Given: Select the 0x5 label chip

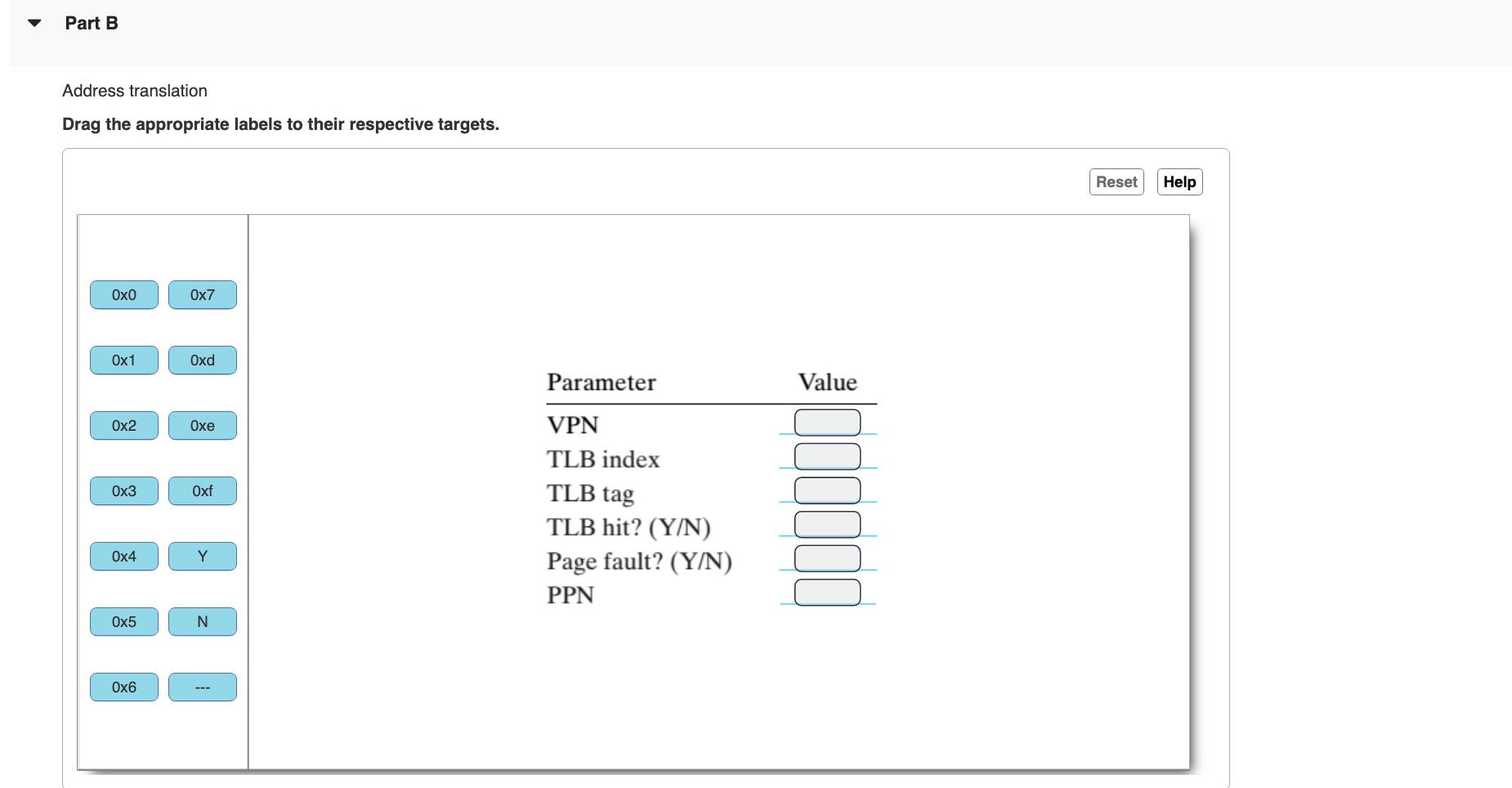Looking at the screenshot, I should [x=123, y=621].
